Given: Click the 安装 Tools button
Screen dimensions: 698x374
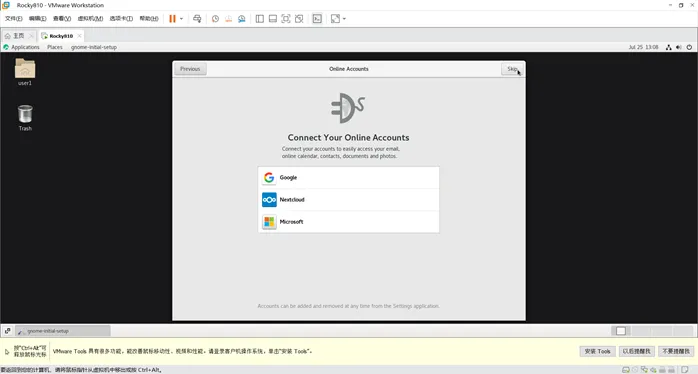Looking at the screenshot, I should point(598,351).
